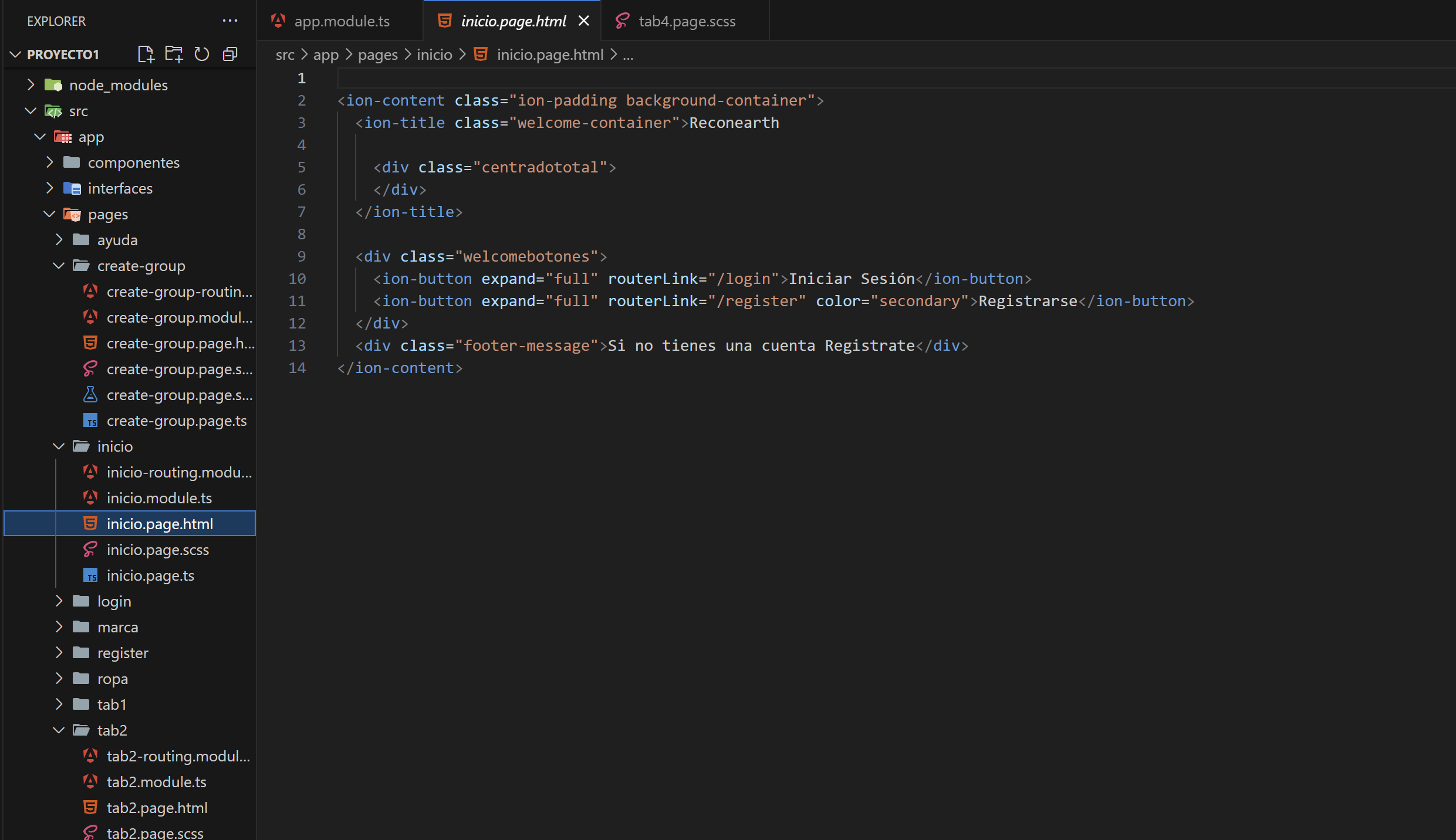Collapse all folders in explorer

[x=230, y=54]
